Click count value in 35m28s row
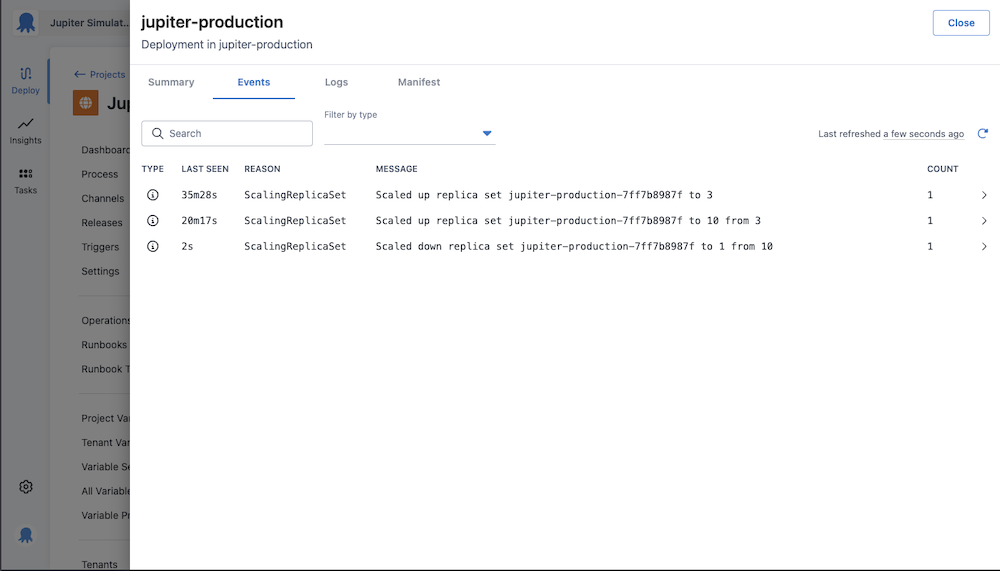Image resolution: width=1000 pixels, height=571 pixels. (x=930, y=195)
